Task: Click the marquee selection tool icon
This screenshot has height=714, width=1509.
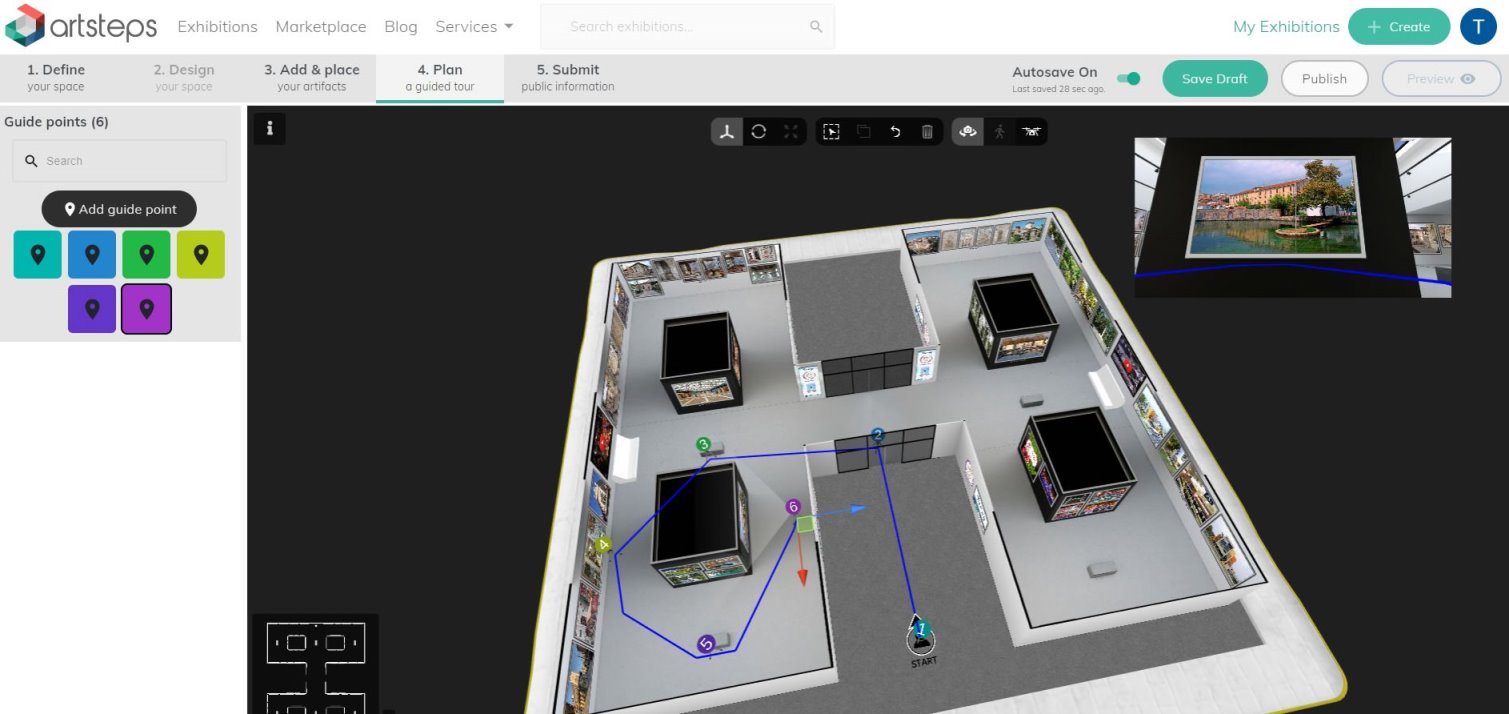Action: [x=831, y=132]
